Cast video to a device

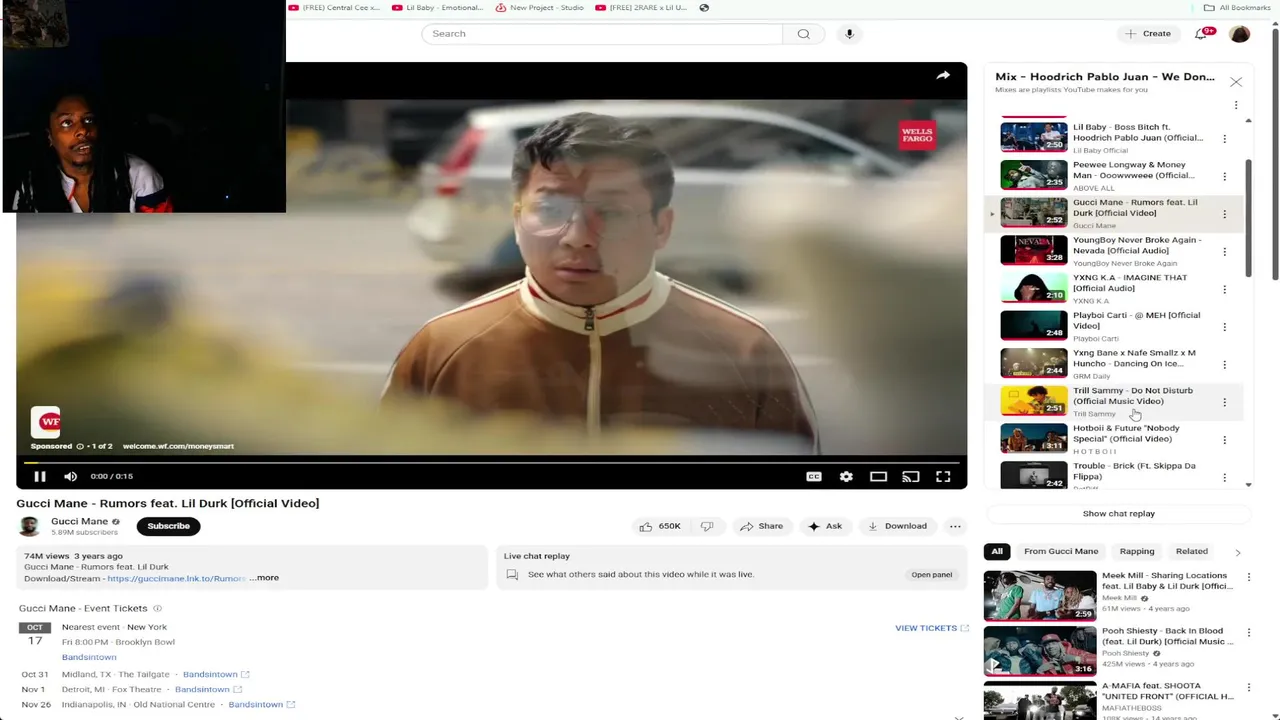pyautogui.click(x=910, y=477)
